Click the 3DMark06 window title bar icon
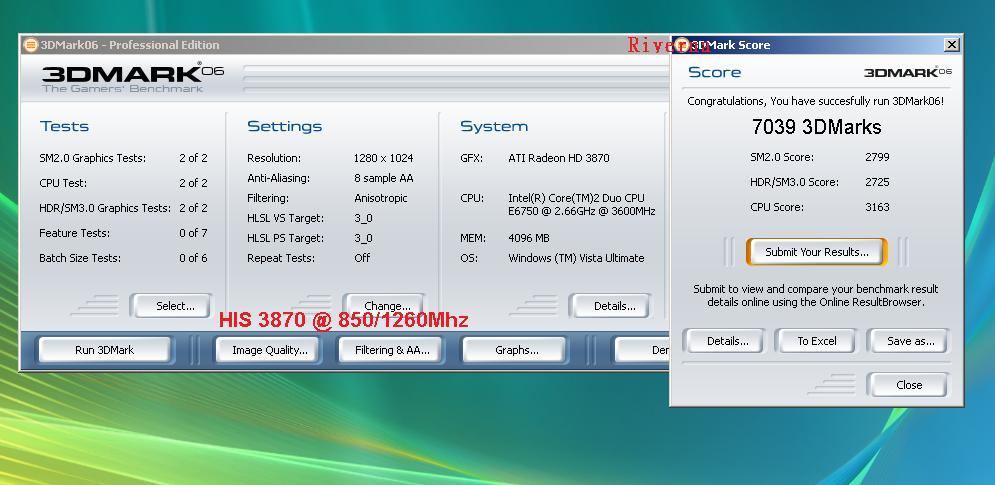995x485 pixels. [x=30, y=45]
